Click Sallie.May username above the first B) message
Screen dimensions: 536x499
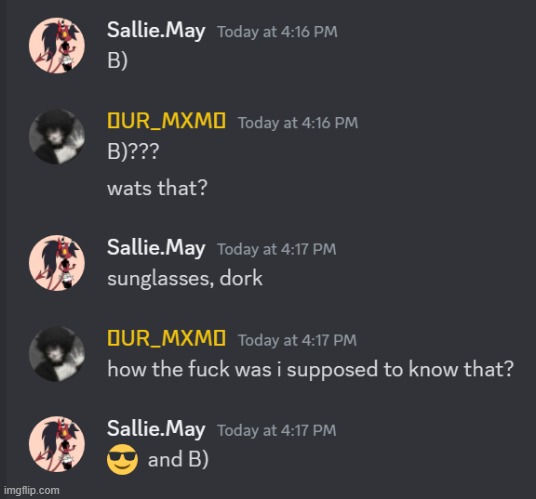tap(156, 31)
